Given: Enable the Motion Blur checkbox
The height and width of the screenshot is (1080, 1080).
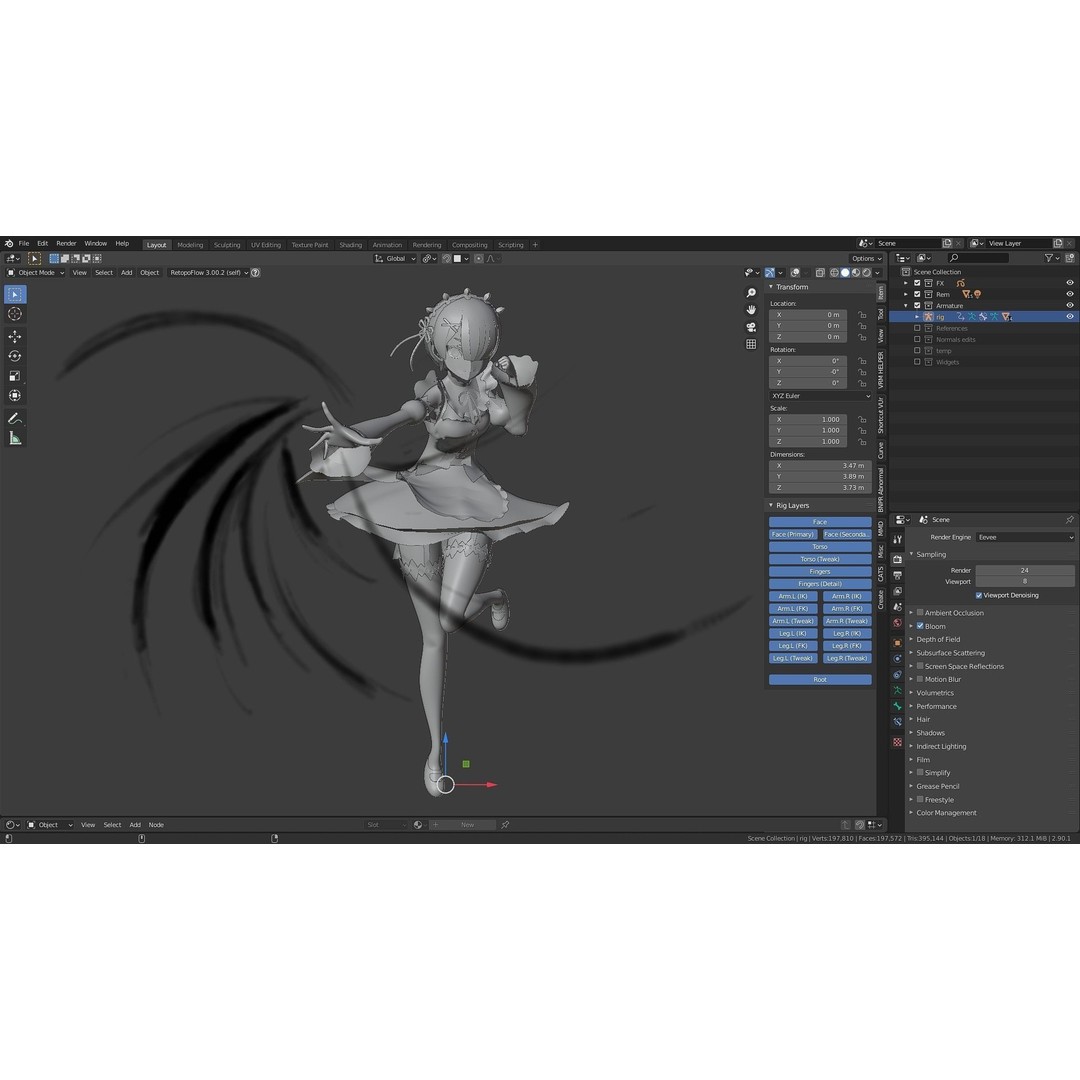Looking at the screenshot, I should point(920,679).
